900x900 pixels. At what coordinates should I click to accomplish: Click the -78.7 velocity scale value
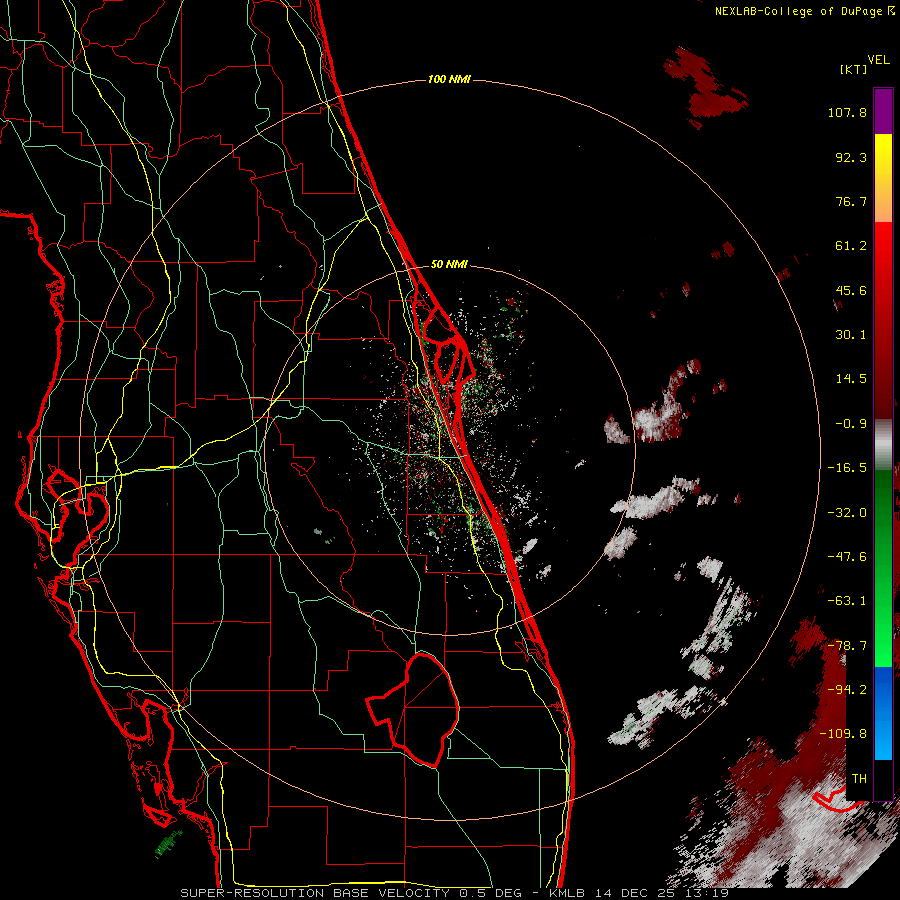847,646
